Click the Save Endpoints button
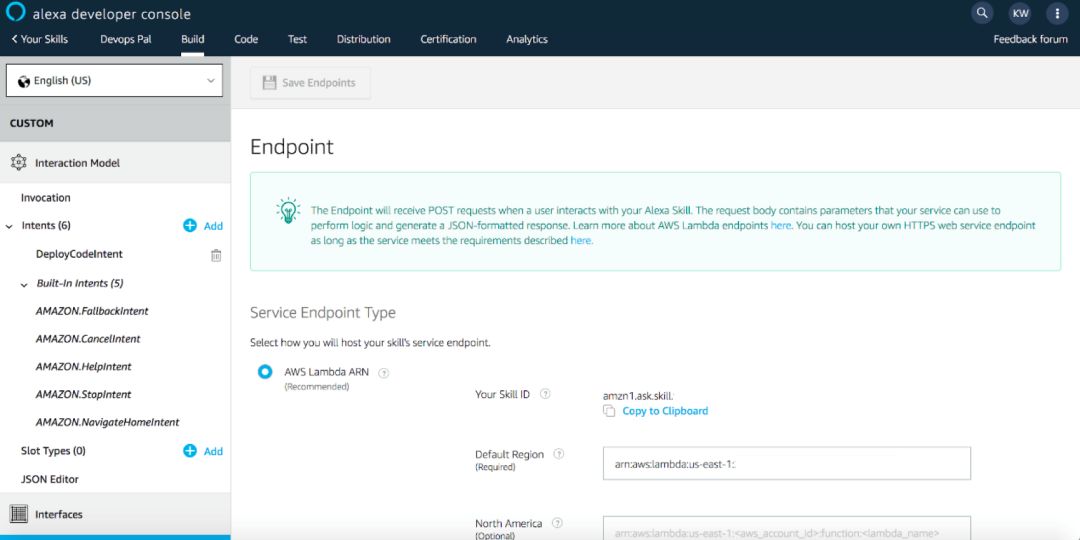Image resolution: width=1080 pixels, height=540 pixels. point(311,83)
